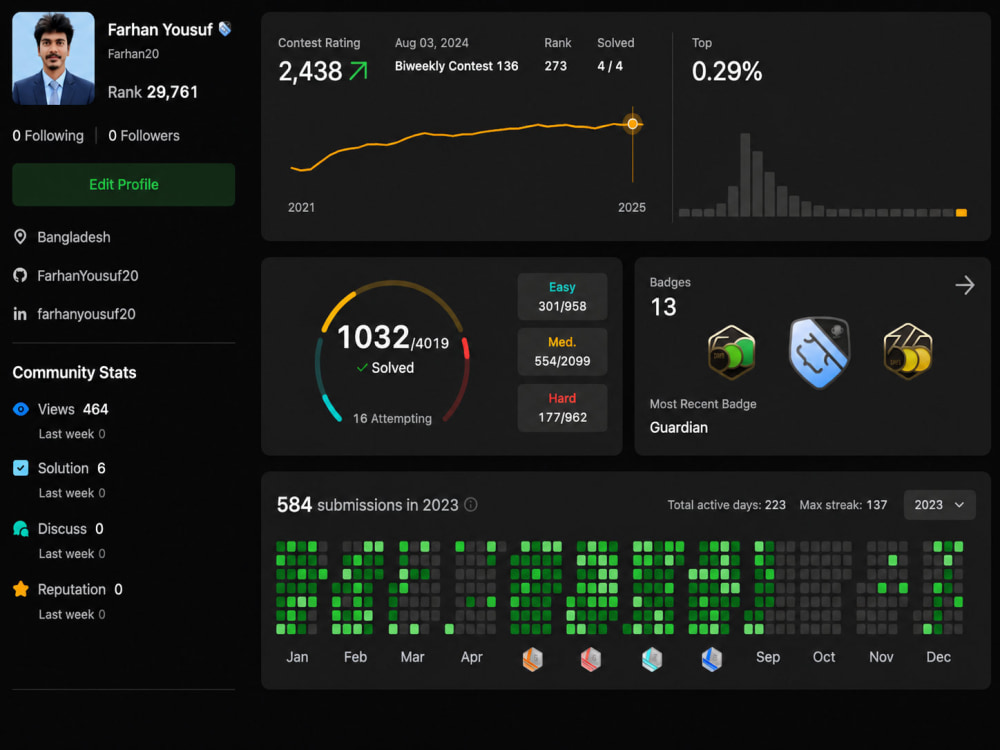1000x750 pixels.
Task: Click the tallest bar in rating histogram
Action: pyautogui.click(x=745, y=175)
